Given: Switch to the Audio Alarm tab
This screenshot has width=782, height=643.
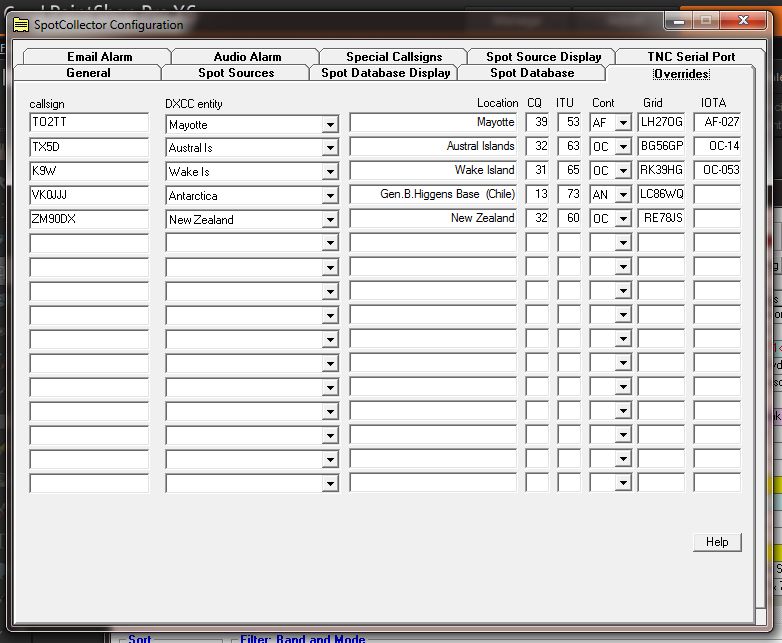Looking at the screenshot, I should pos(246,56).
